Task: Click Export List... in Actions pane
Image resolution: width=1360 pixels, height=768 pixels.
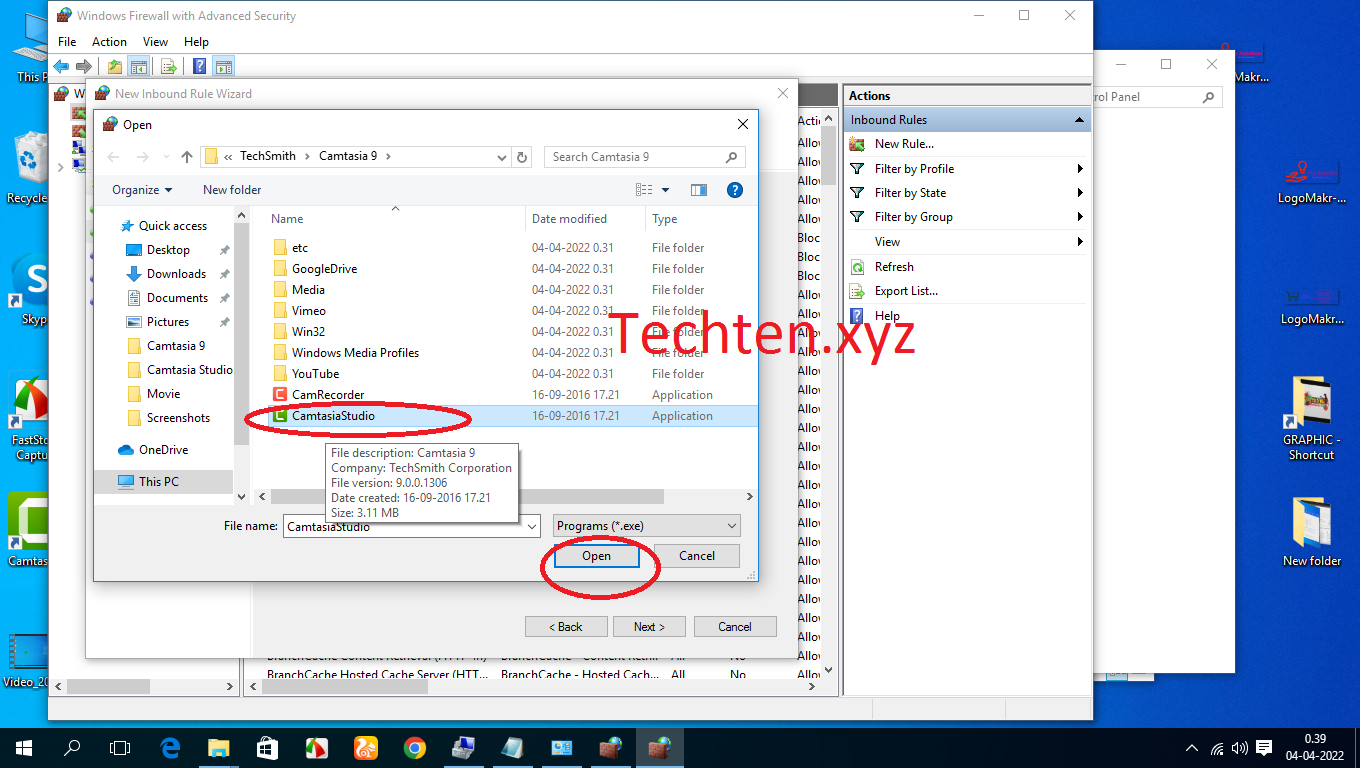Action: click(x=906, y=291)
